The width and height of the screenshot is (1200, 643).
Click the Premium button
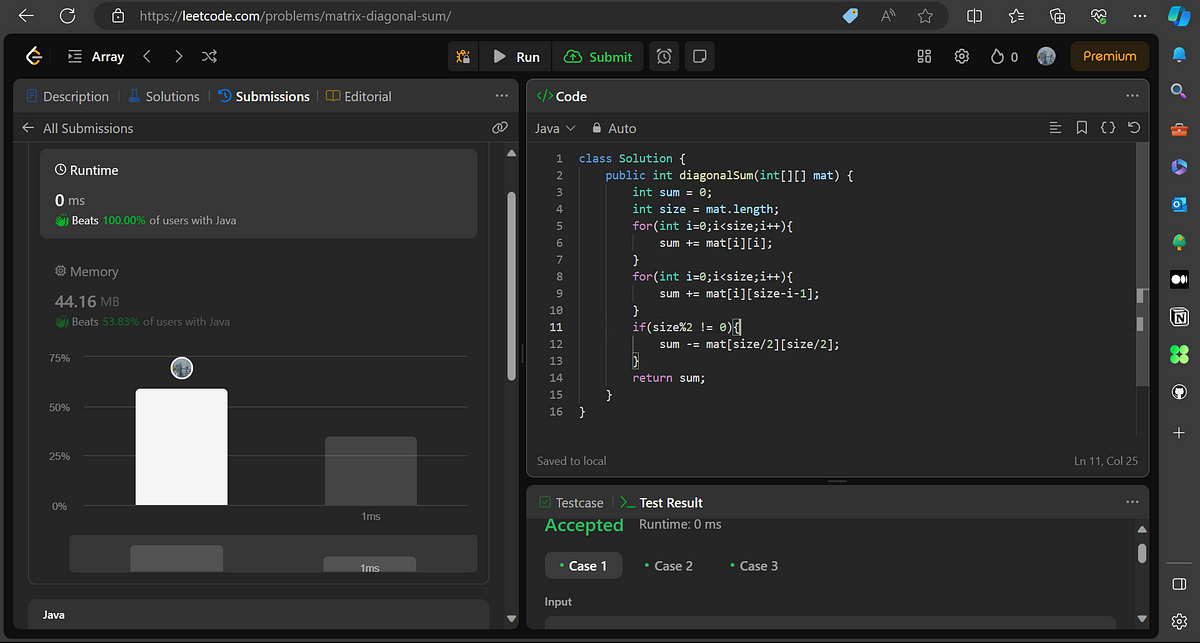(x=1109, y=57)
